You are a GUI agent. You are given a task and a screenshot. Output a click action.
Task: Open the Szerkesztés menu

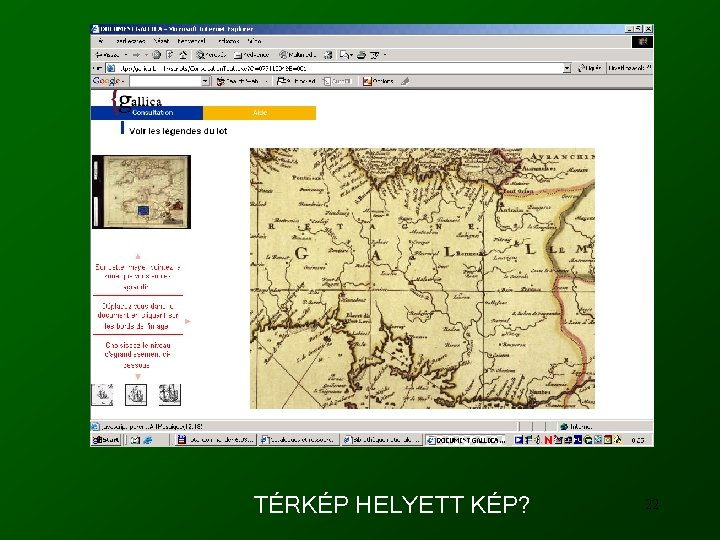coord(130,41)
